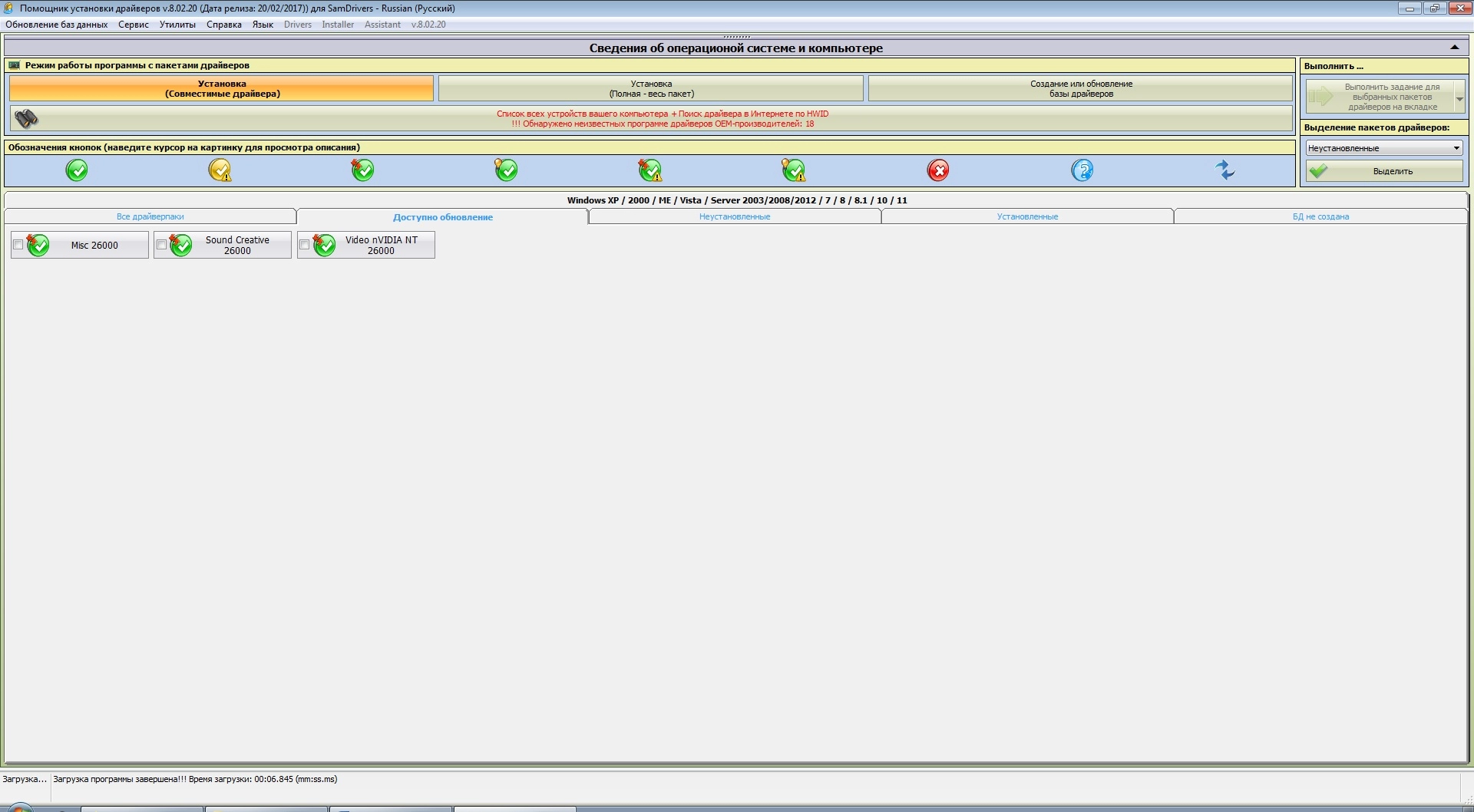The height and width of the screenshot is (812, 1474).
Task: Click the red X legend icon
Action: tap(938, 170)
